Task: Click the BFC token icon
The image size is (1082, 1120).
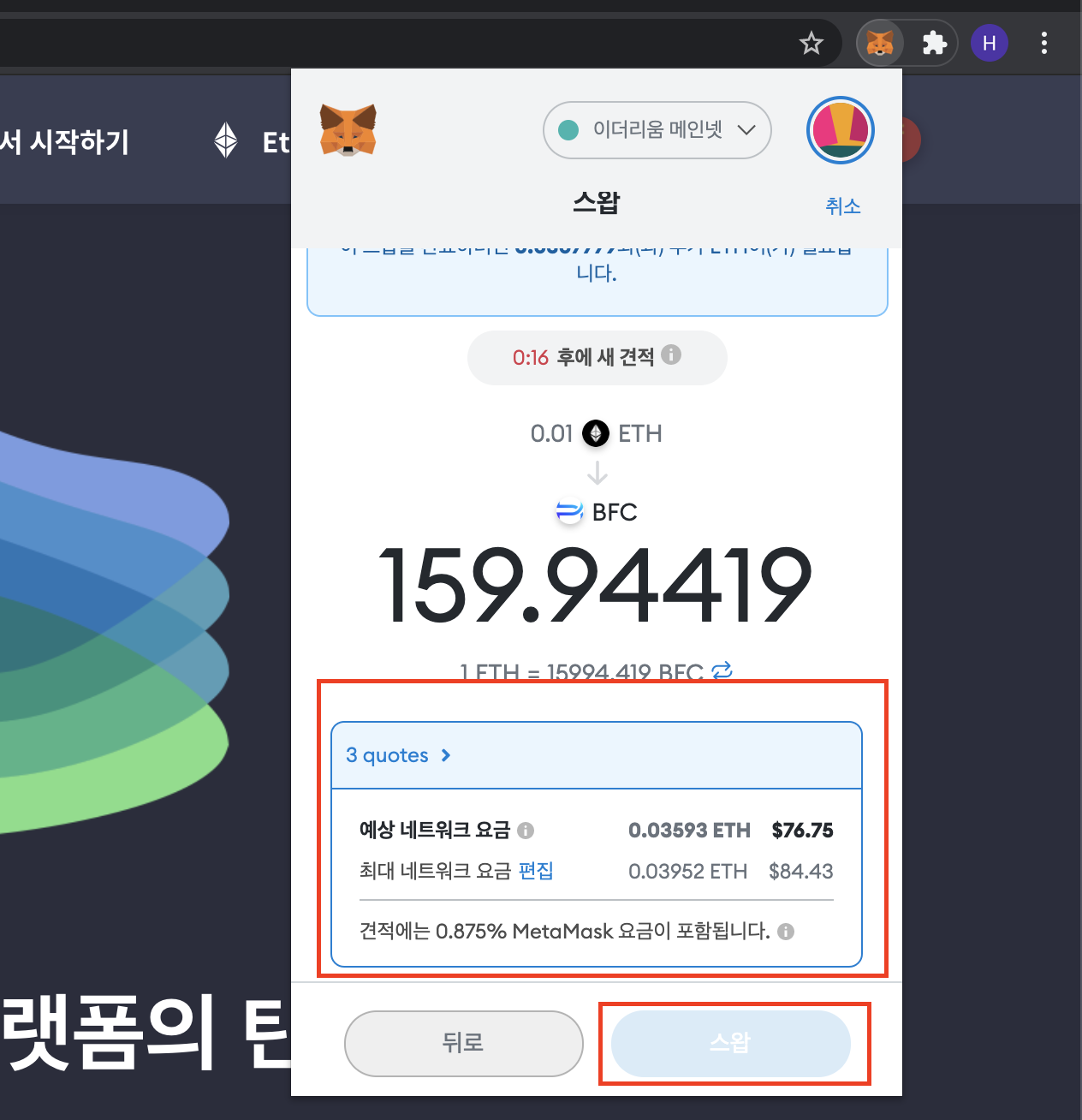Action: (x=569, y=512)
